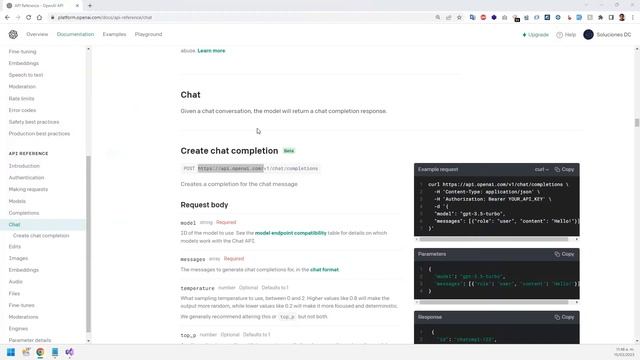This screenshot has height=360, width=640.
Task: Open the curl language dropdown
Action: click(x=542, y=169)
